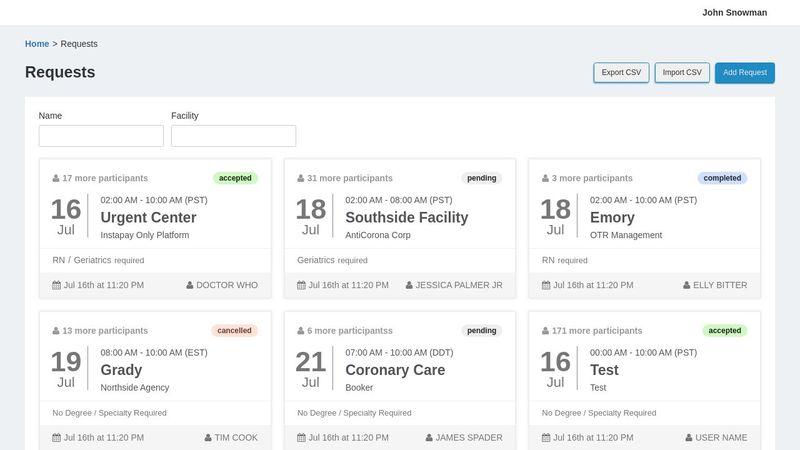Click the completed badge on Emory card
The height and width of the screenshot is (450, 800).
pos(722,178)
